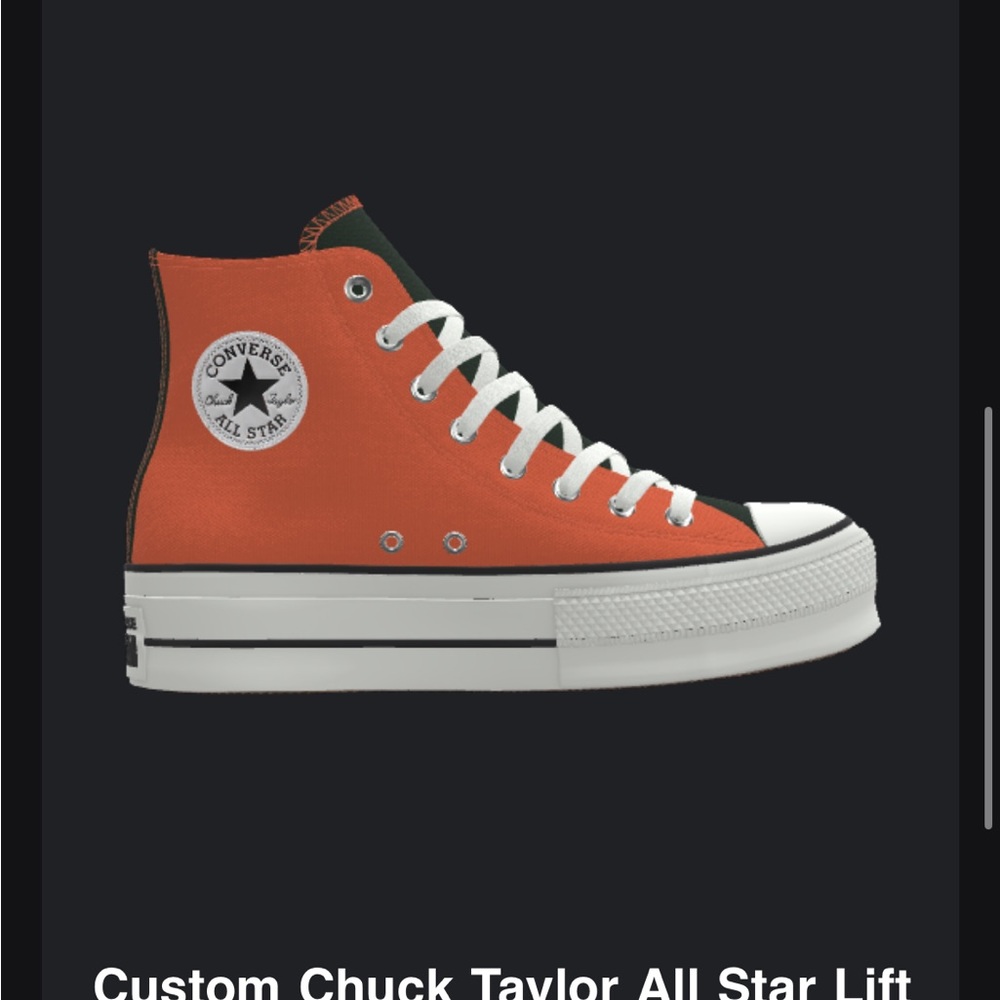The width and height of the screenshot is (1000, 1000).
Task: Click the smooth white toe cap
Action: (x=797, y=521)
